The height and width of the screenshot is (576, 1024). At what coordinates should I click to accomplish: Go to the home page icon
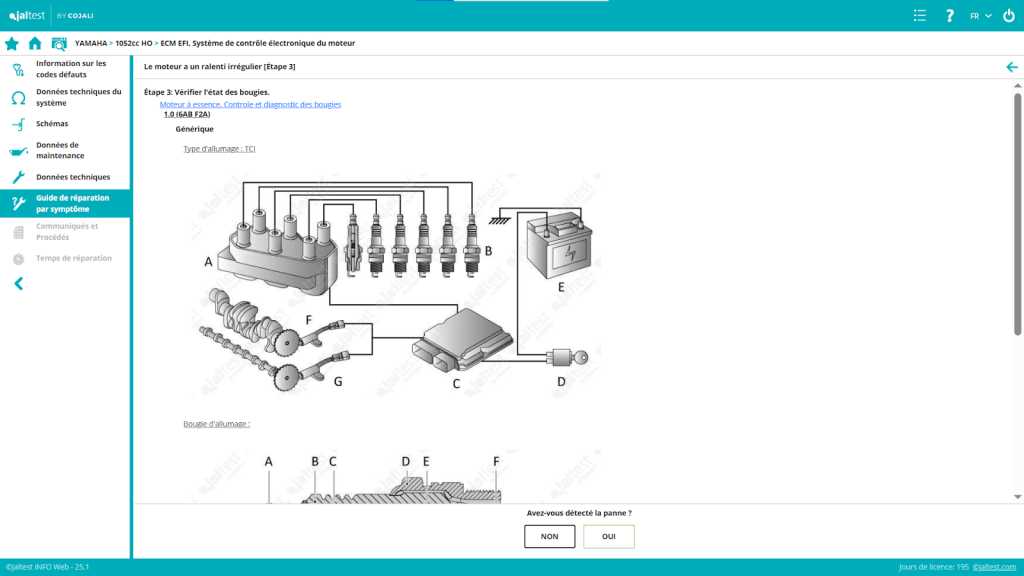[x=35, y=43]
